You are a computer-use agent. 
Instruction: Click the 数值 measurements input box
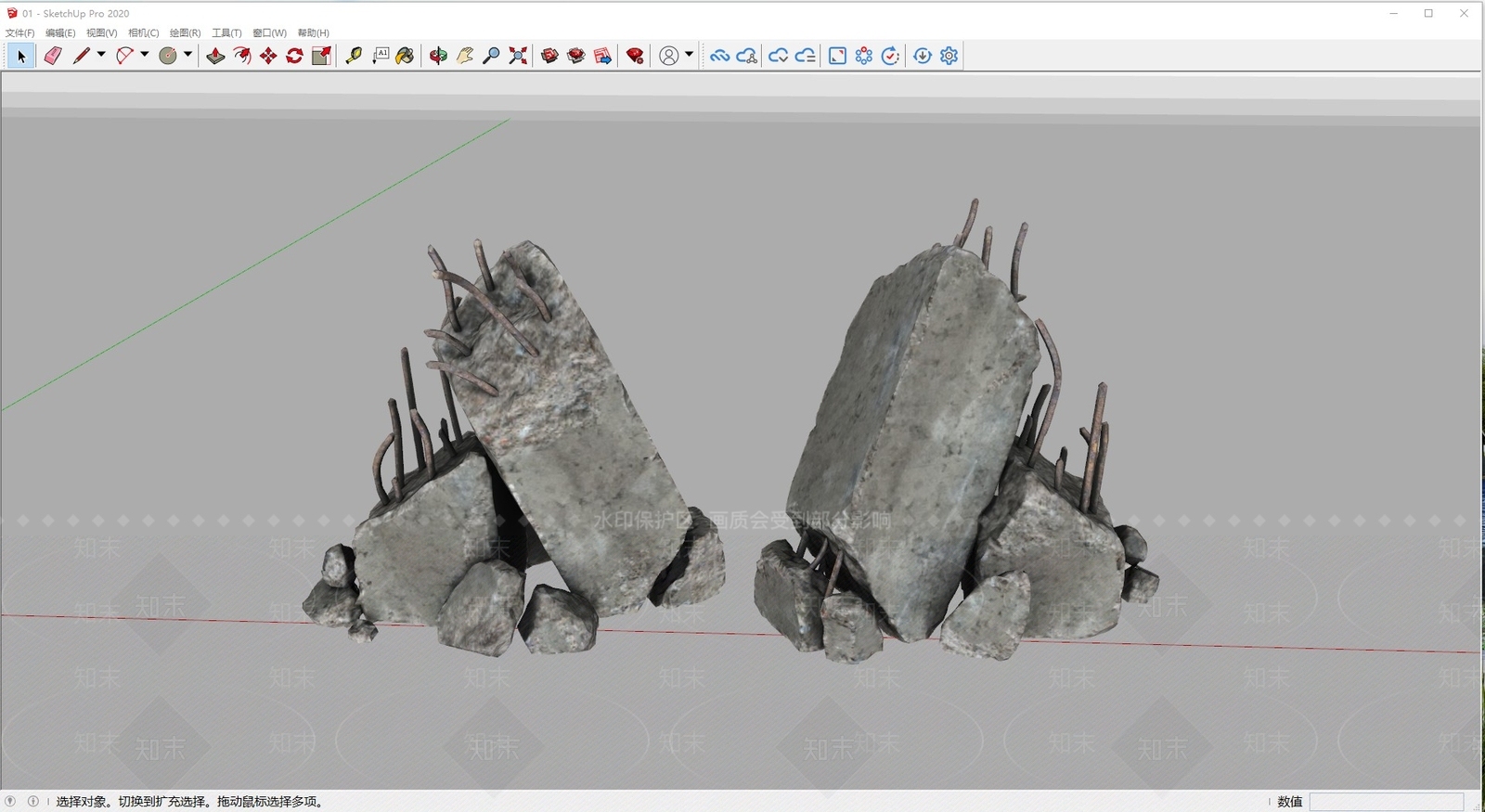coord(1386,802)
